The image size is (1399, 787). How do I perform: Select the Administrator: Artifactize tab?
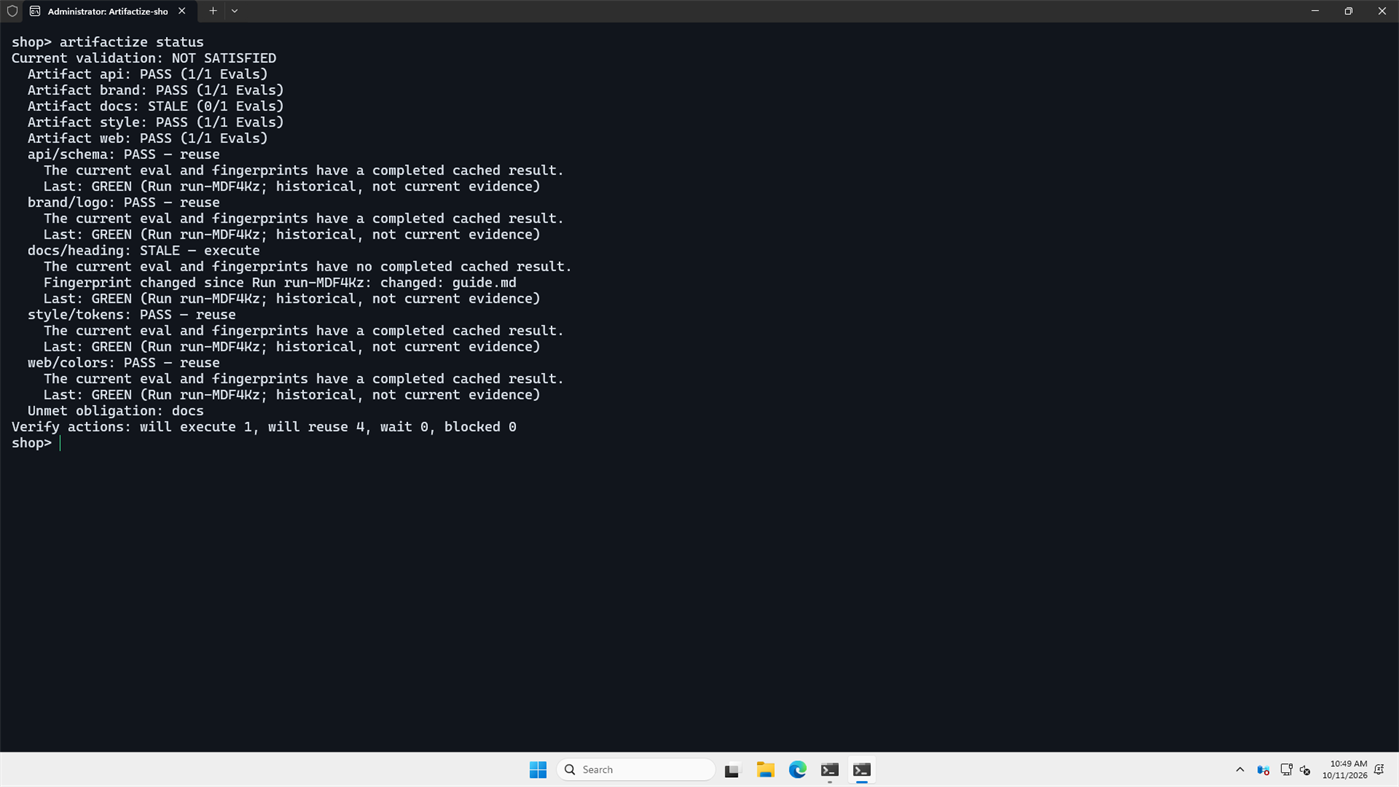[x=108, y=11]
